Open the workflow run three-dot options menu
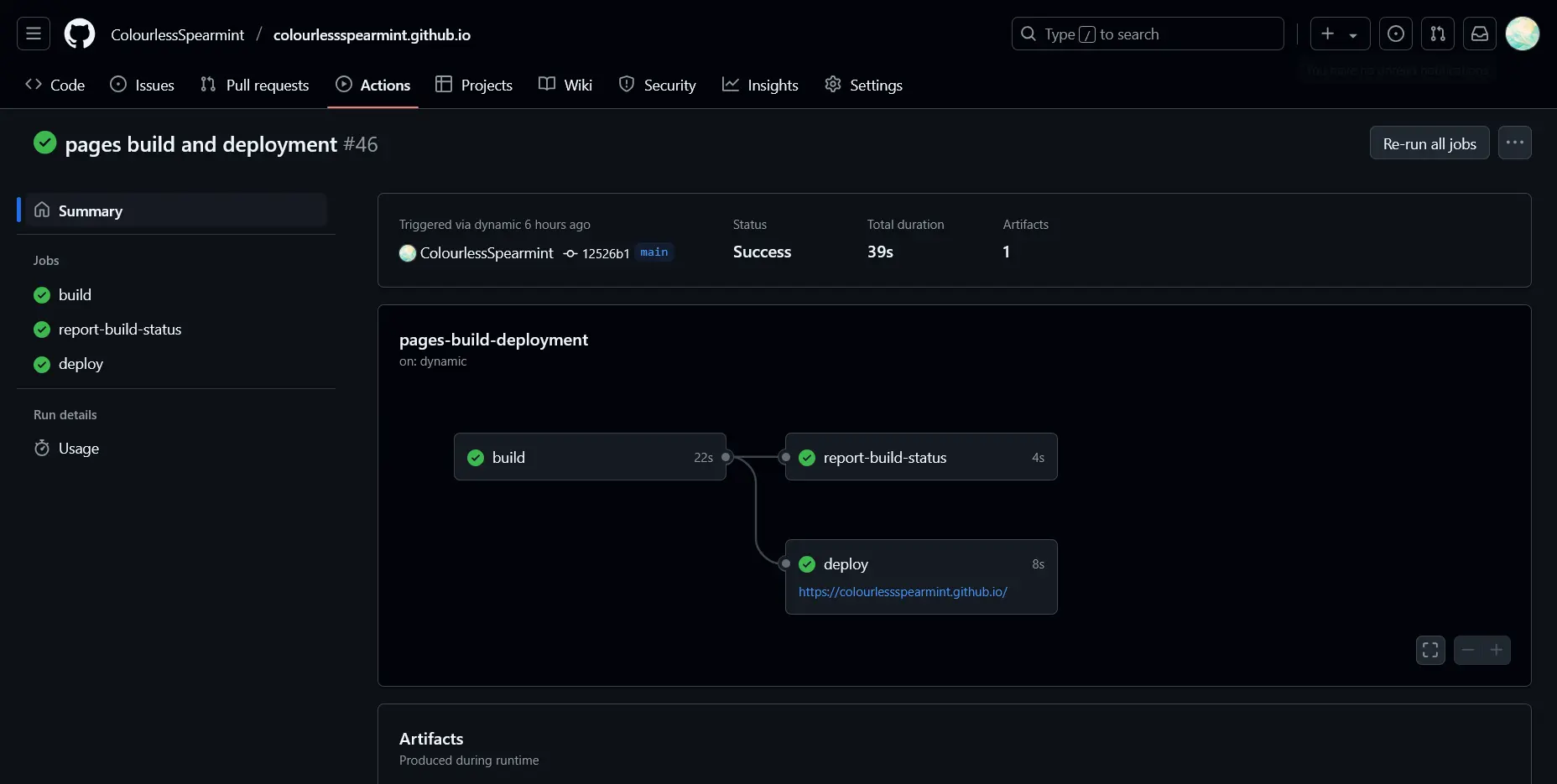 [x=1515, y=143]
